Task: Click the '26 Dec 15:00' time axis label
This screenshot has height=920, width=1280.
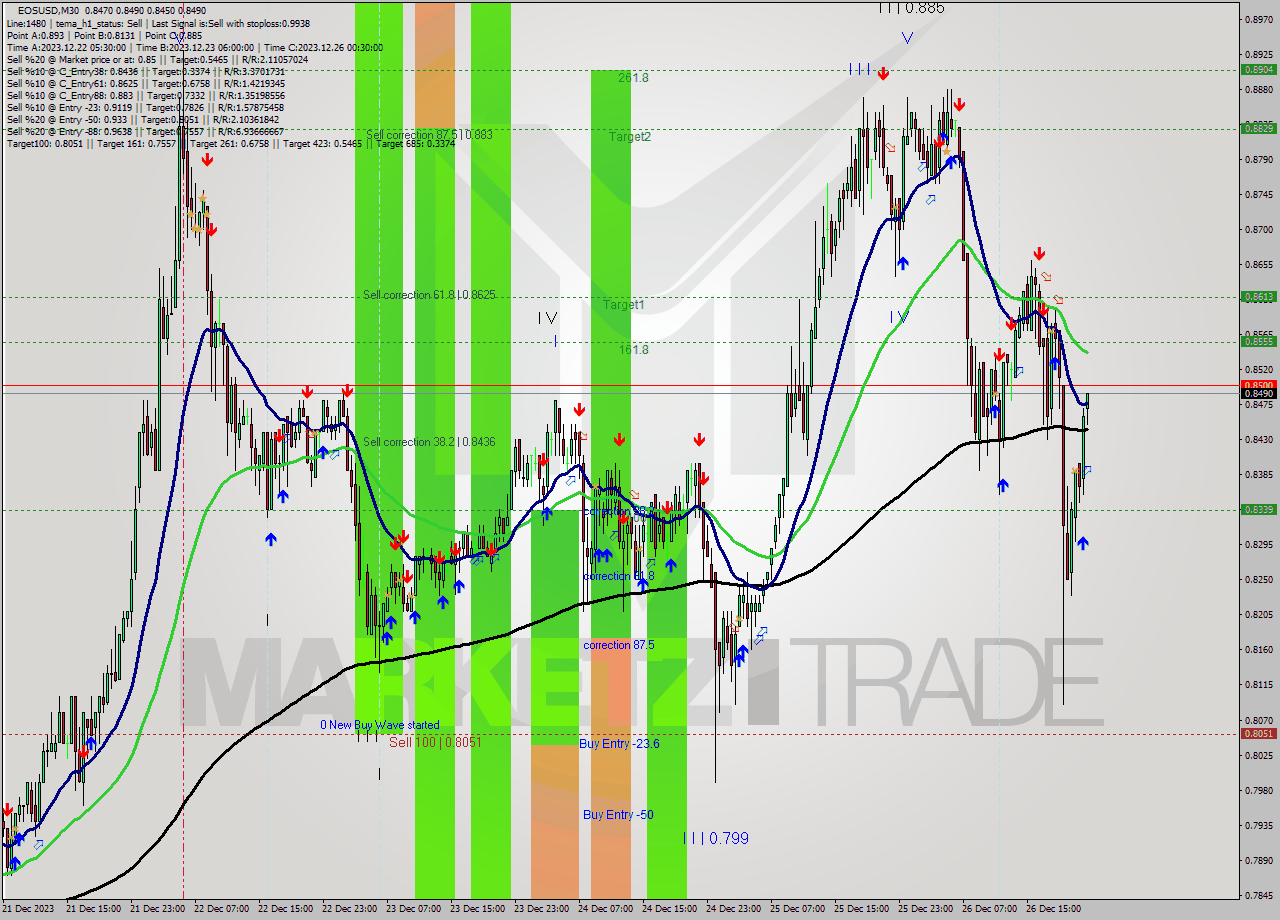Action: 1053,909
